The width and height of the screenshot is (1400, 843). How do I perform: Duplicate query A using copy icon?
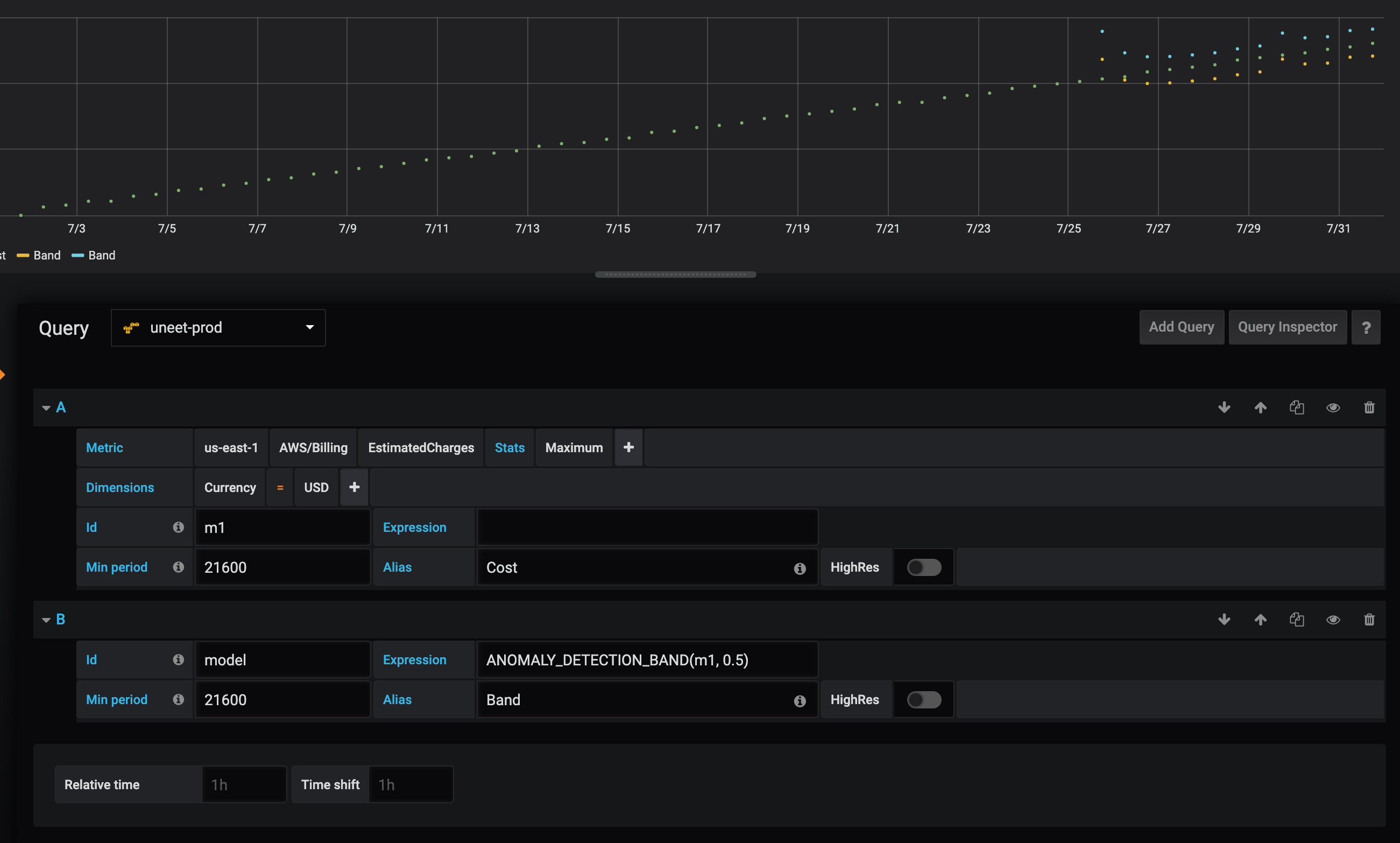click(1297, 408)
